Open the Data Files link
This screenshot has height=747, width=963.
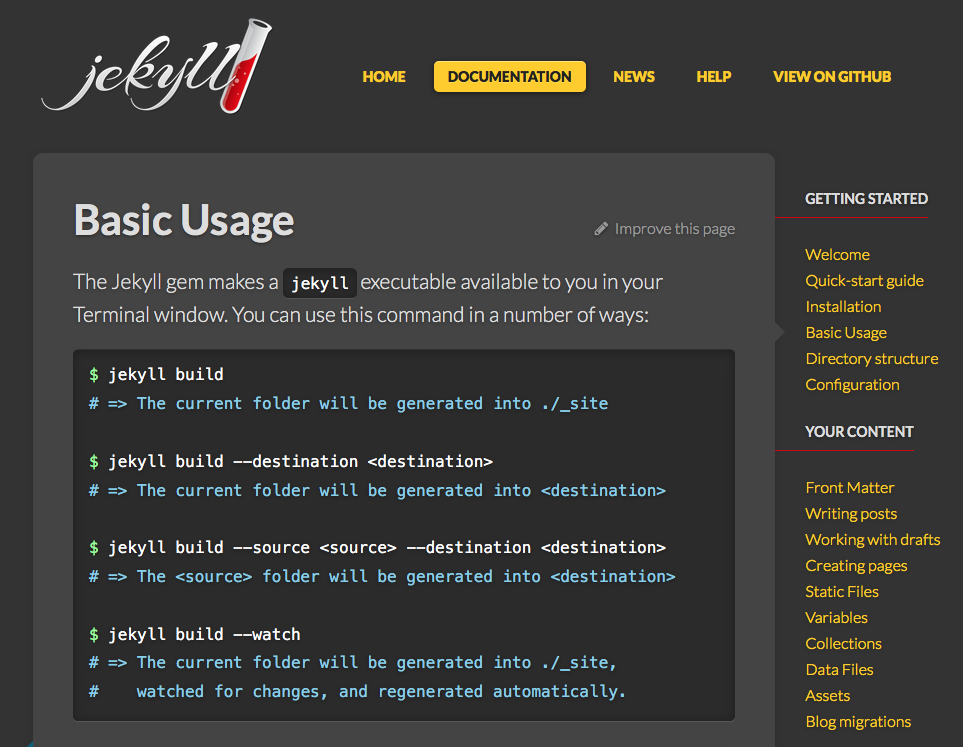[839, 670]
